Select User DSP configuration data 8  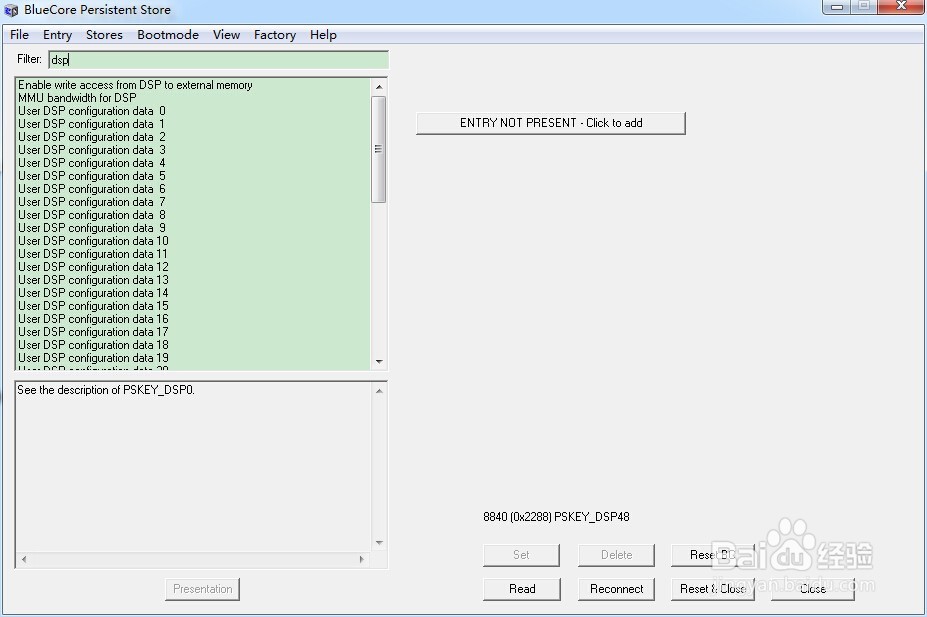click(x=193, y=215)
